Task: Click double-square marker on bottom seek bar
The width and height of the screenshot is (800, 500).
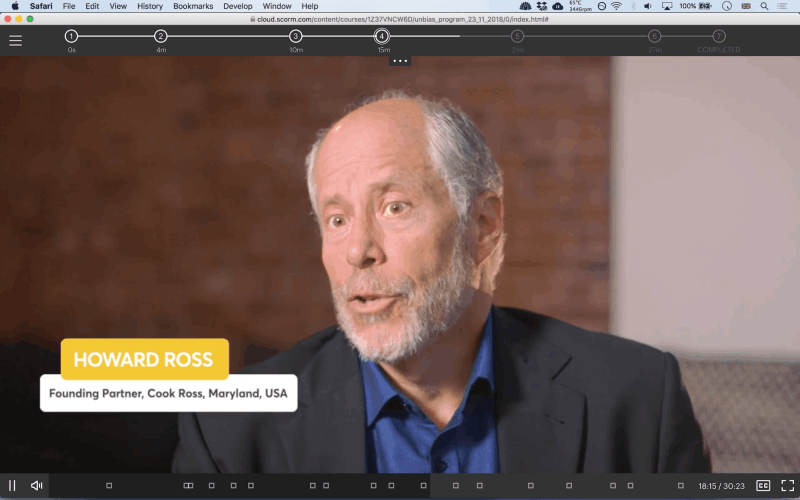Action: click(x=188, y=486)
